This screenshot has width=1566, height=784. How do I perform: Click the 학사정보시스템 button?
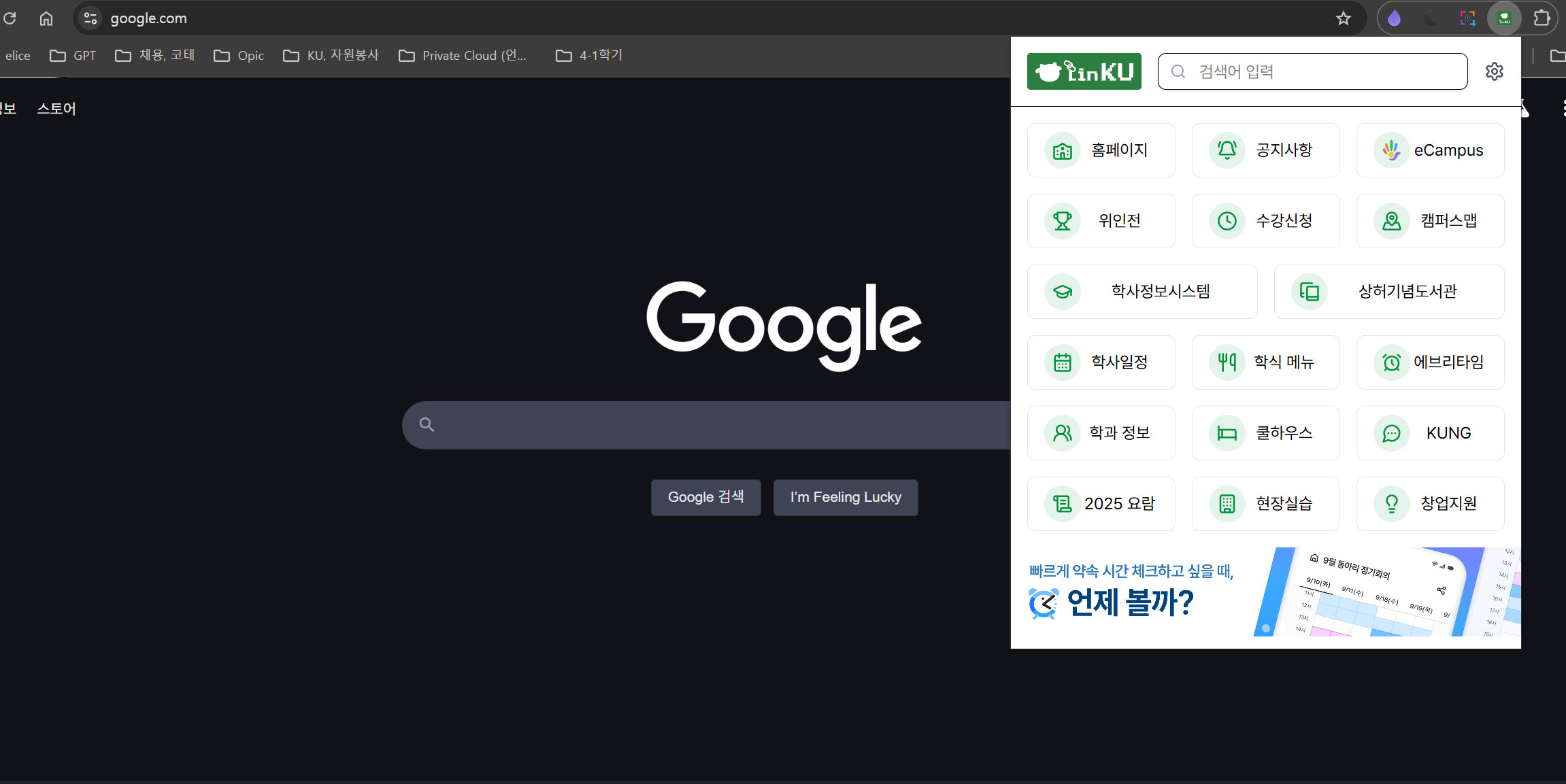pos(1142,292)
